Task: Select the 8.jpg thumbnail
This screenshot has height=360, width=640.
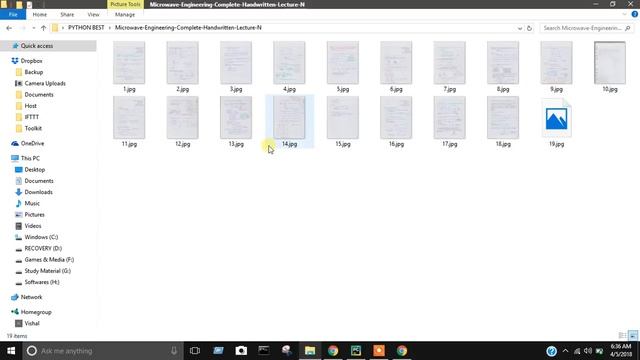Action: pos(503,62)
